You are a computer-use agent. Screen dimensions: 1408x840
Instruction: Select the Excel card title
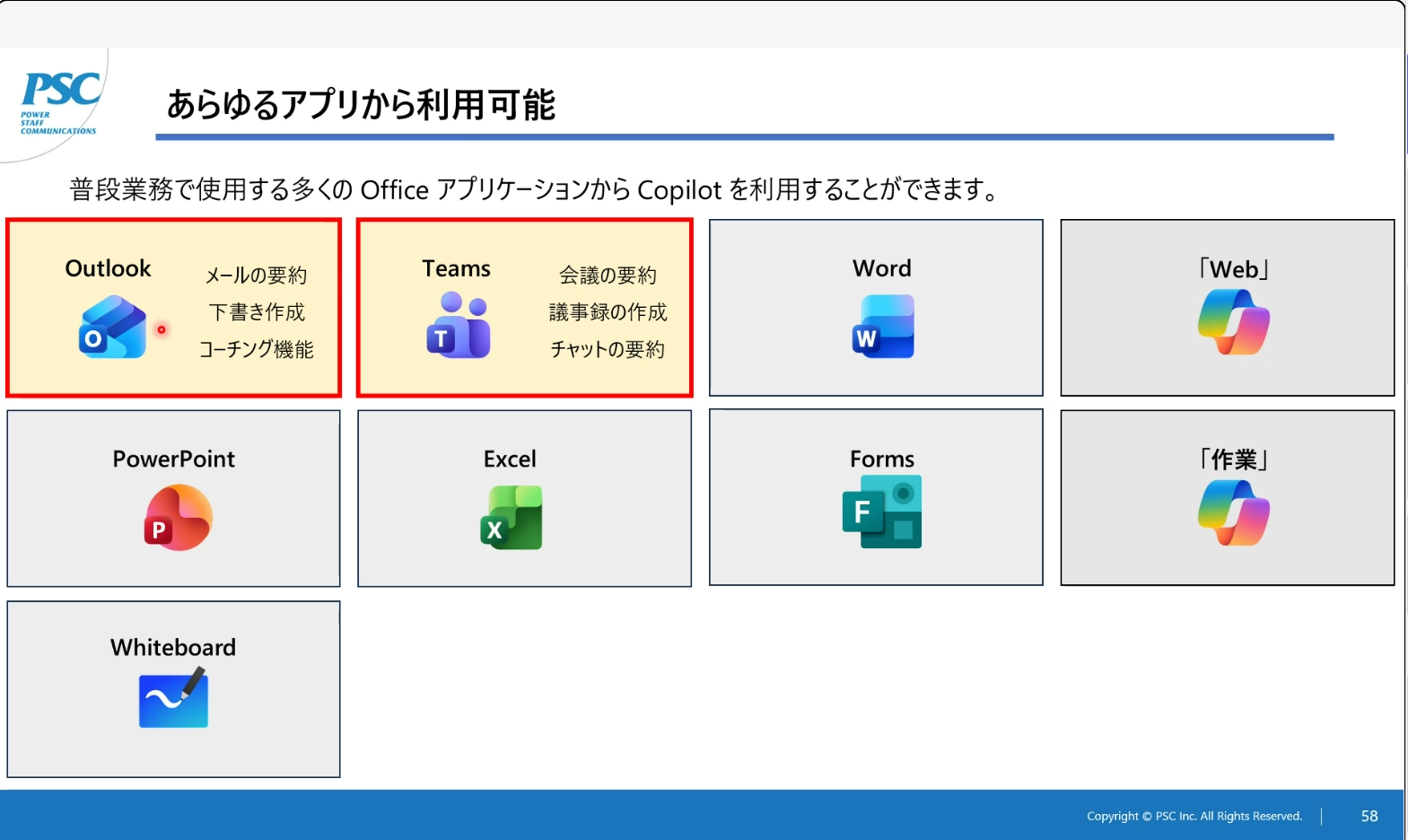coord(510,459)
